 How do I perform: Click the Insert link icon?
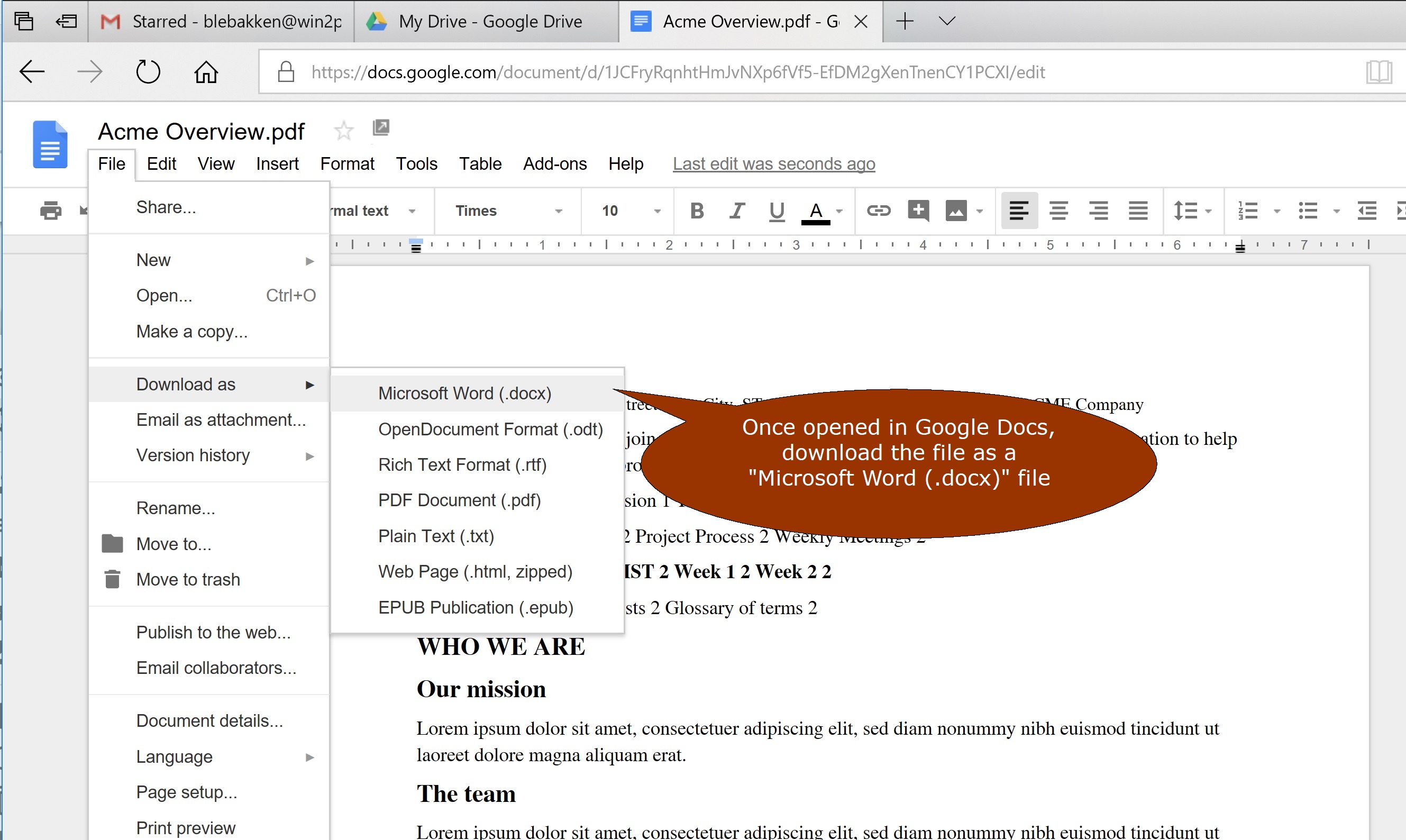879,211
